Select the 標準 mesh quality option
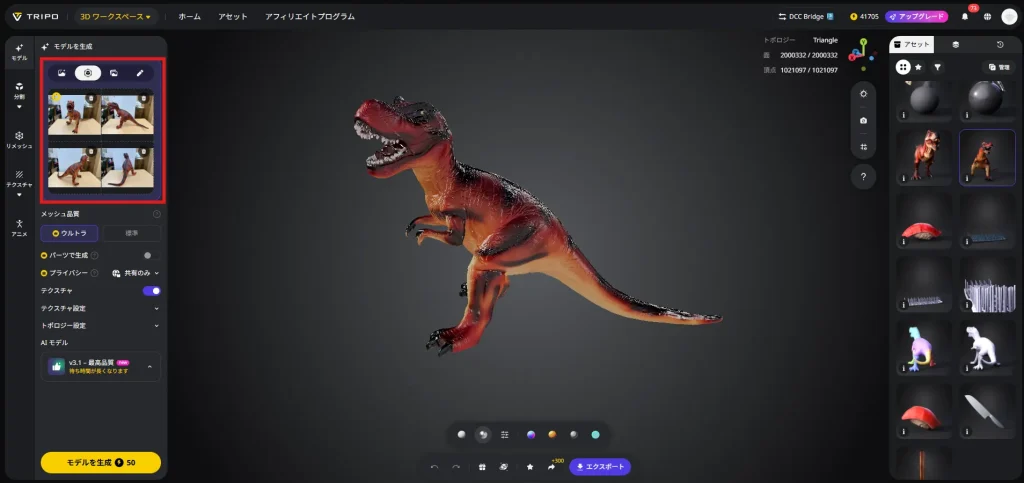The image size is (1024, 483). pyautogui.click(x=131, y=233)
